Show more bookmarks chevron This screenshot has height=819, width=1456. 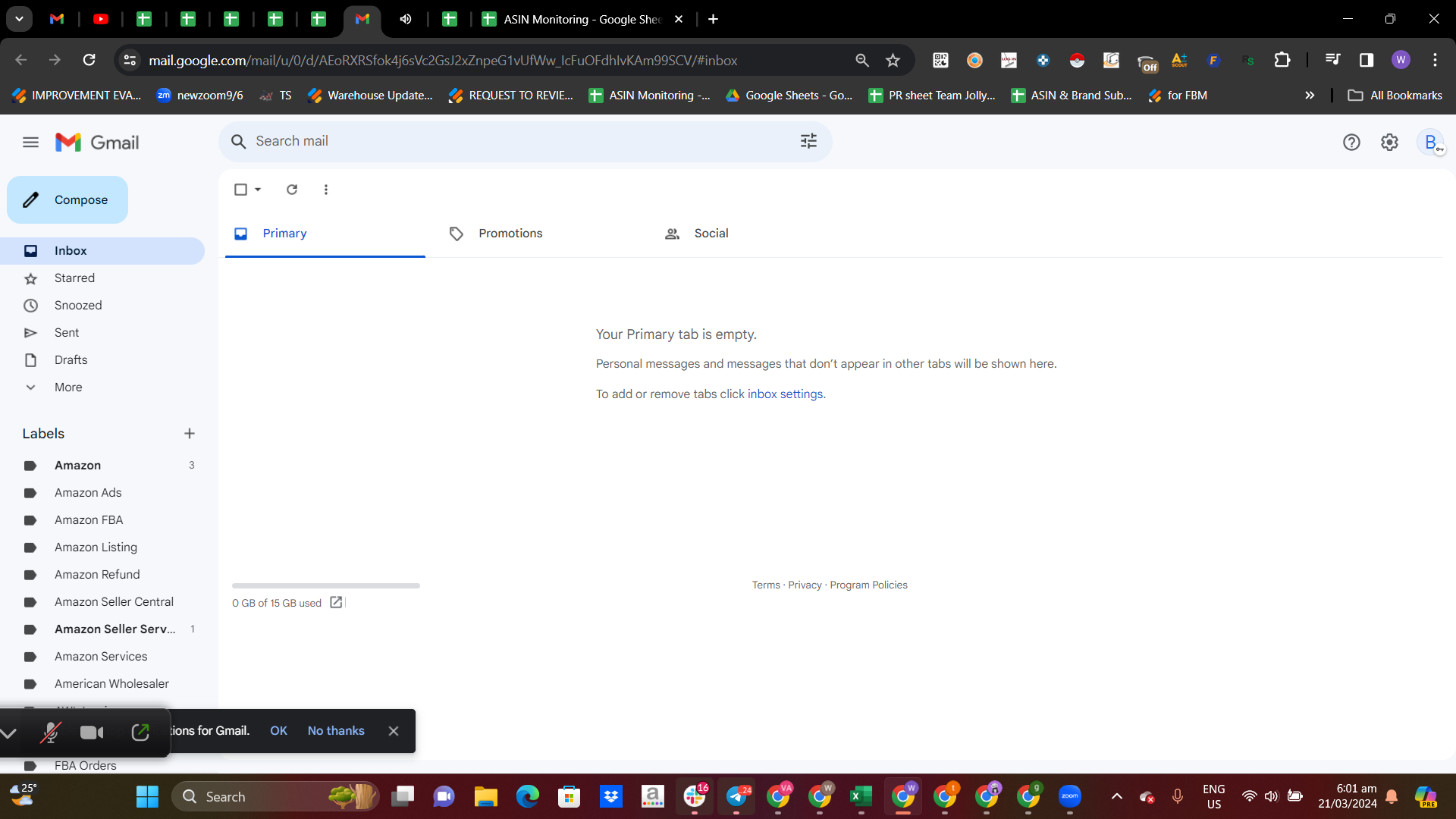(1309, 96)
